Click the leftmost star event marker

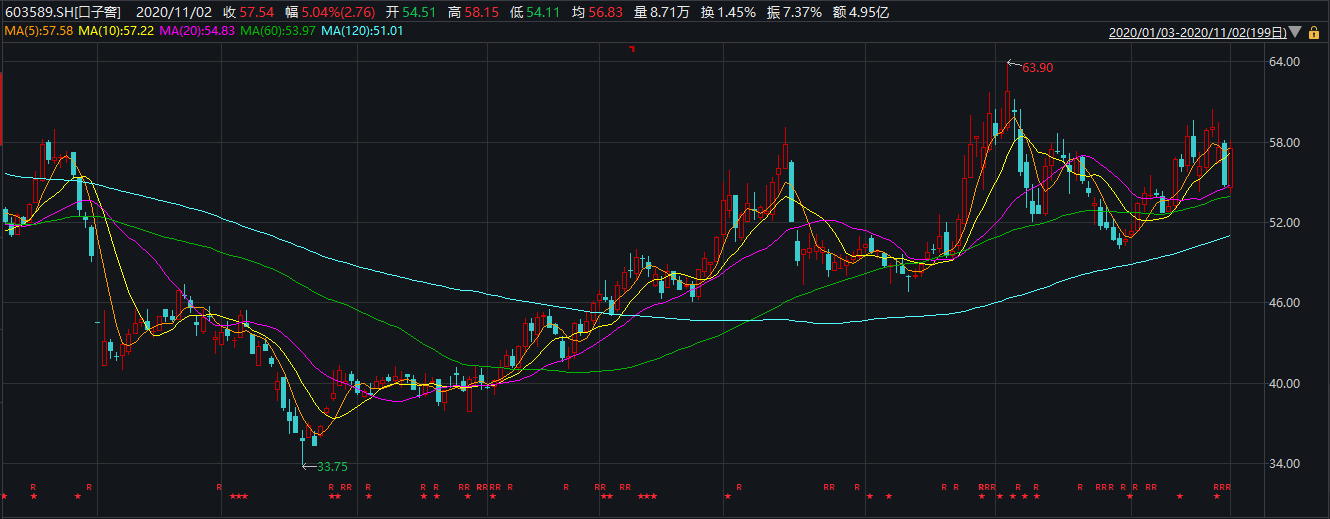[x=4, y=497]
